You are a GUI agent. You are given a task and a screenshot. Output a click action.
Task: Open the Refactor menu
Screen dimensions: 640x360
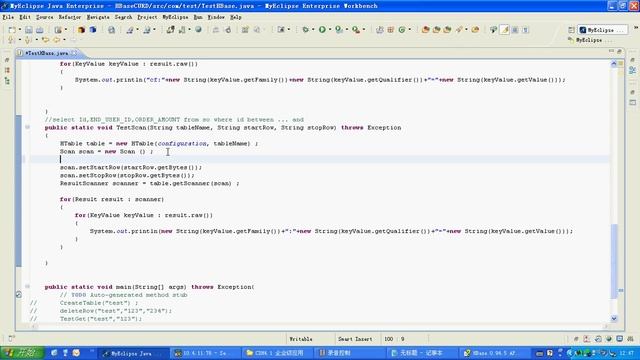(x=70, y=17)
